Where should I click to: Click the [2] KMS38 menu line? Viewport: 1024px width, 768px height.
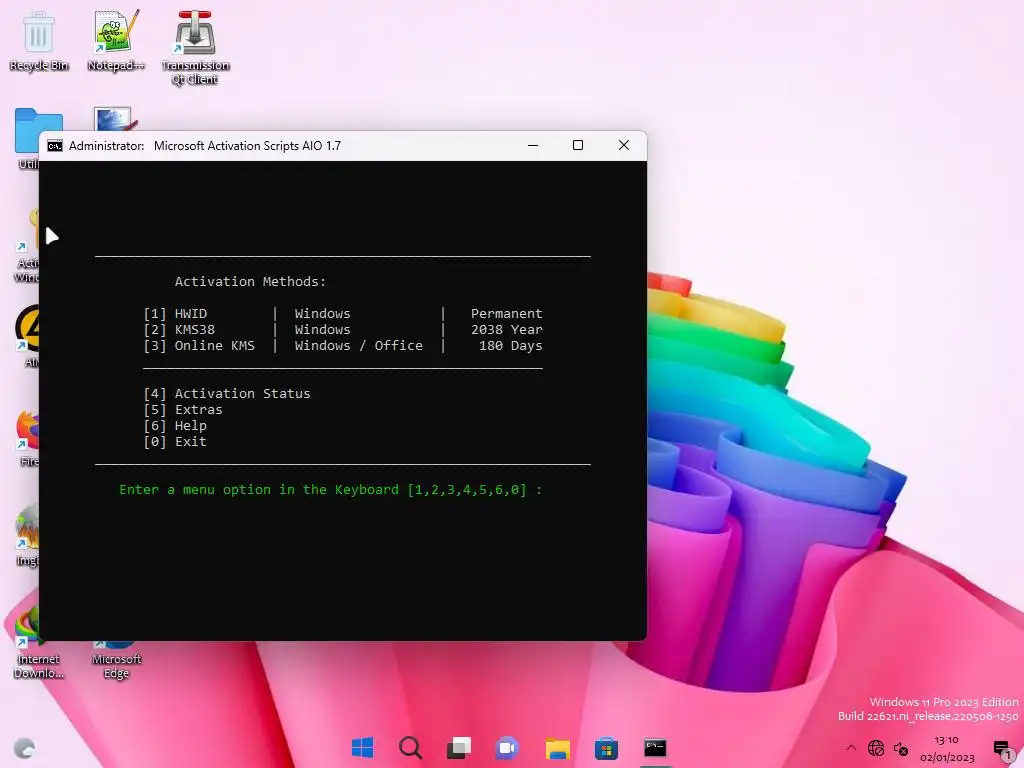point(343,330)
